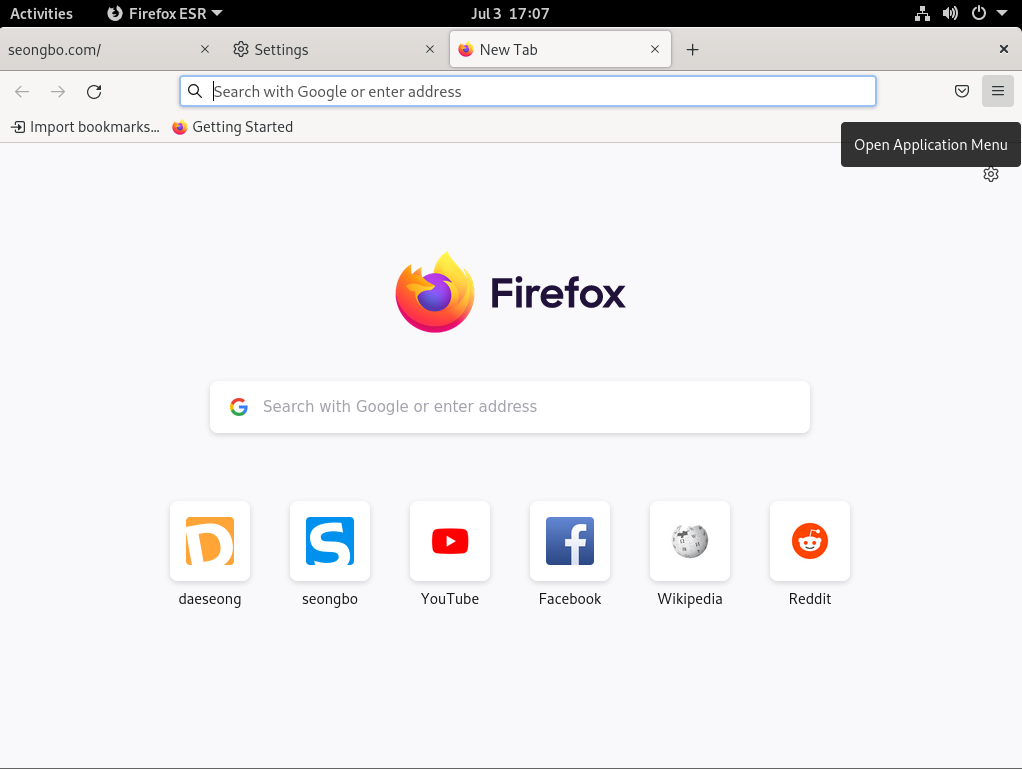This screenshot has width=1022, height=769.
Task: Click the Google logo in search box
Action: (239, 407)
